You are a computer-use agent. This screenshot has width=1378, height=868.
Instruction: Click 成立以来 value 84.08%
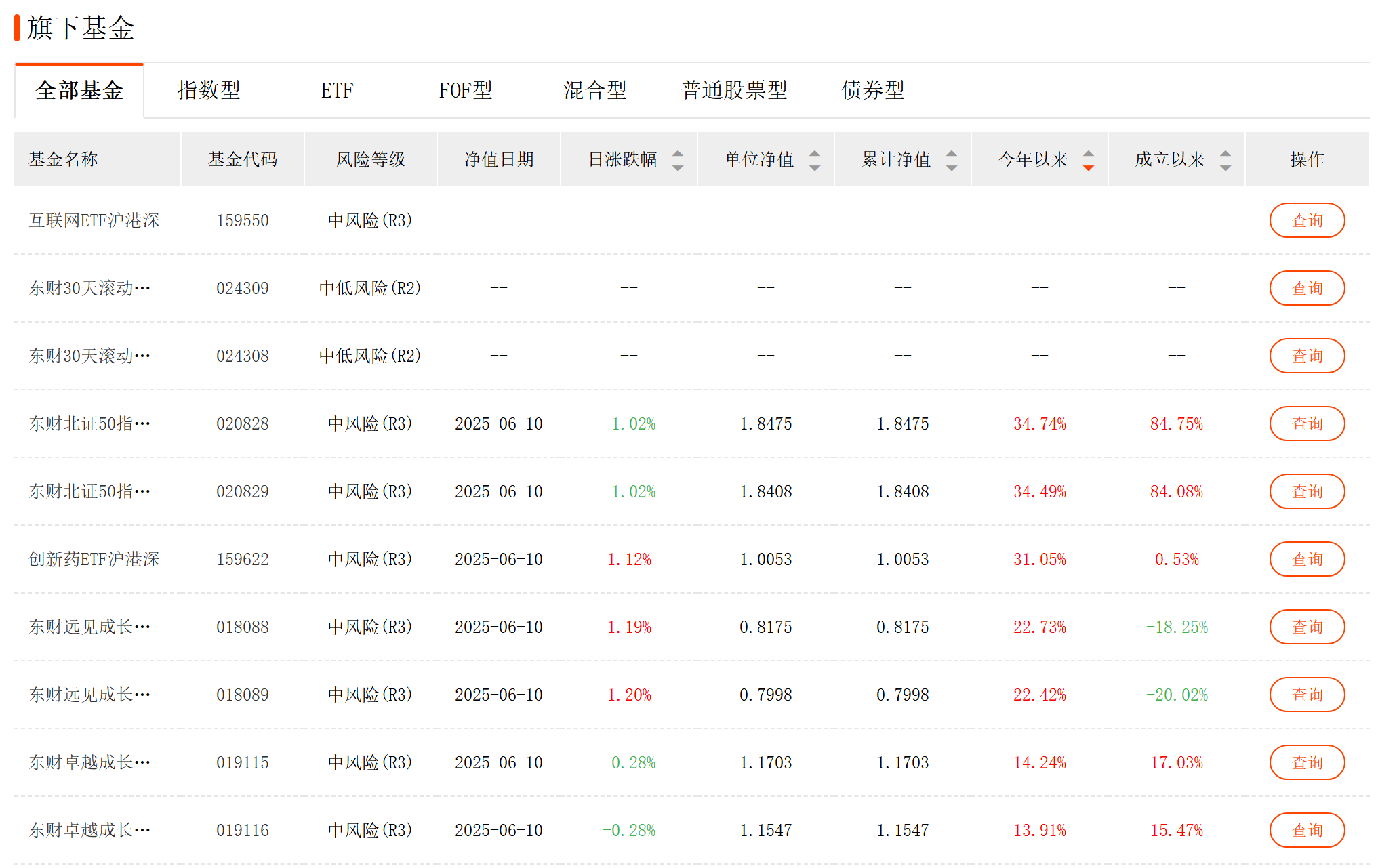pos(1177,491)
